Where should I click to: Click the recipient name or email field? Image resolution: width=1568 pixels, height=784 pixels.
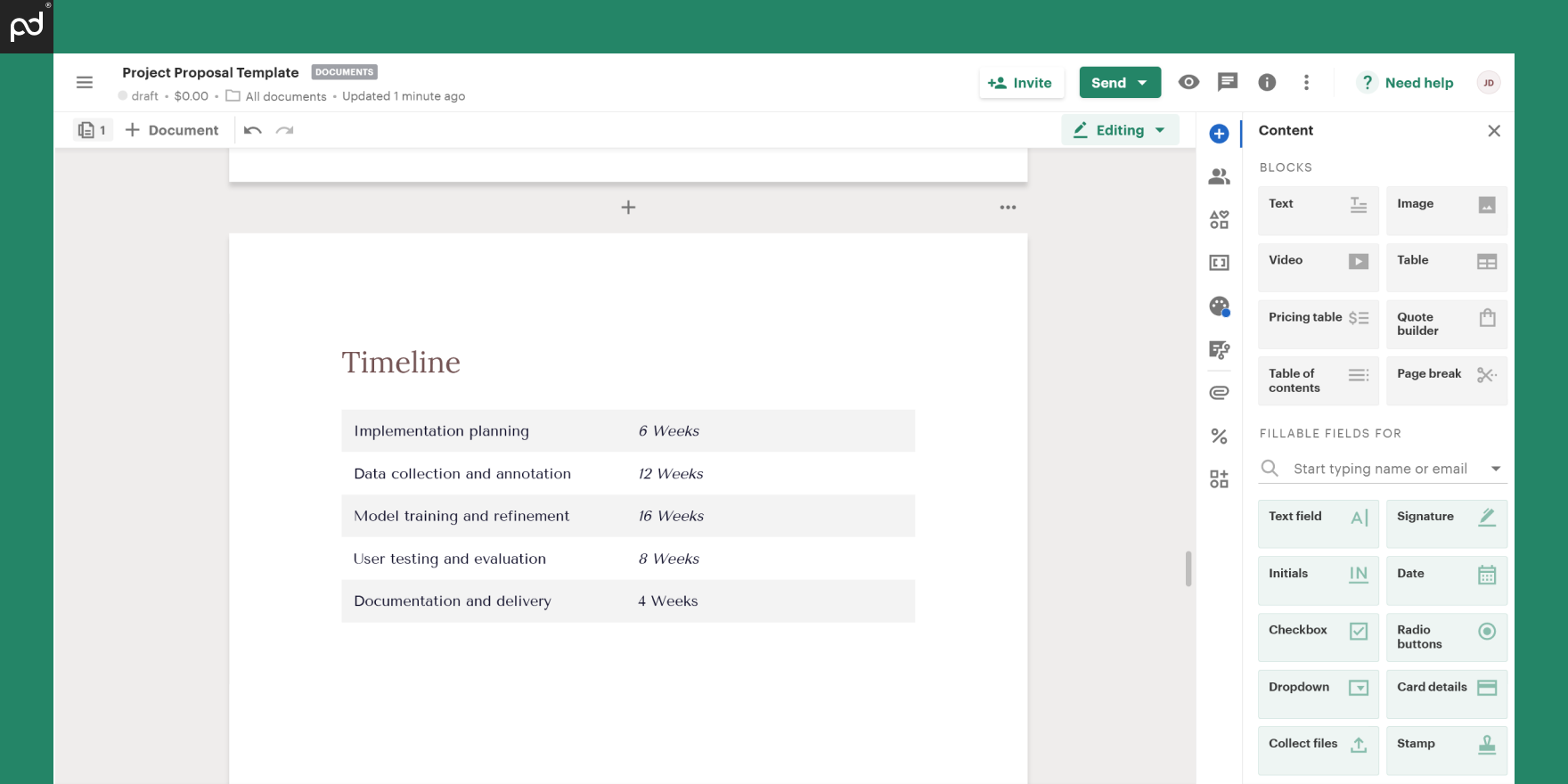tap(1380, 469)
